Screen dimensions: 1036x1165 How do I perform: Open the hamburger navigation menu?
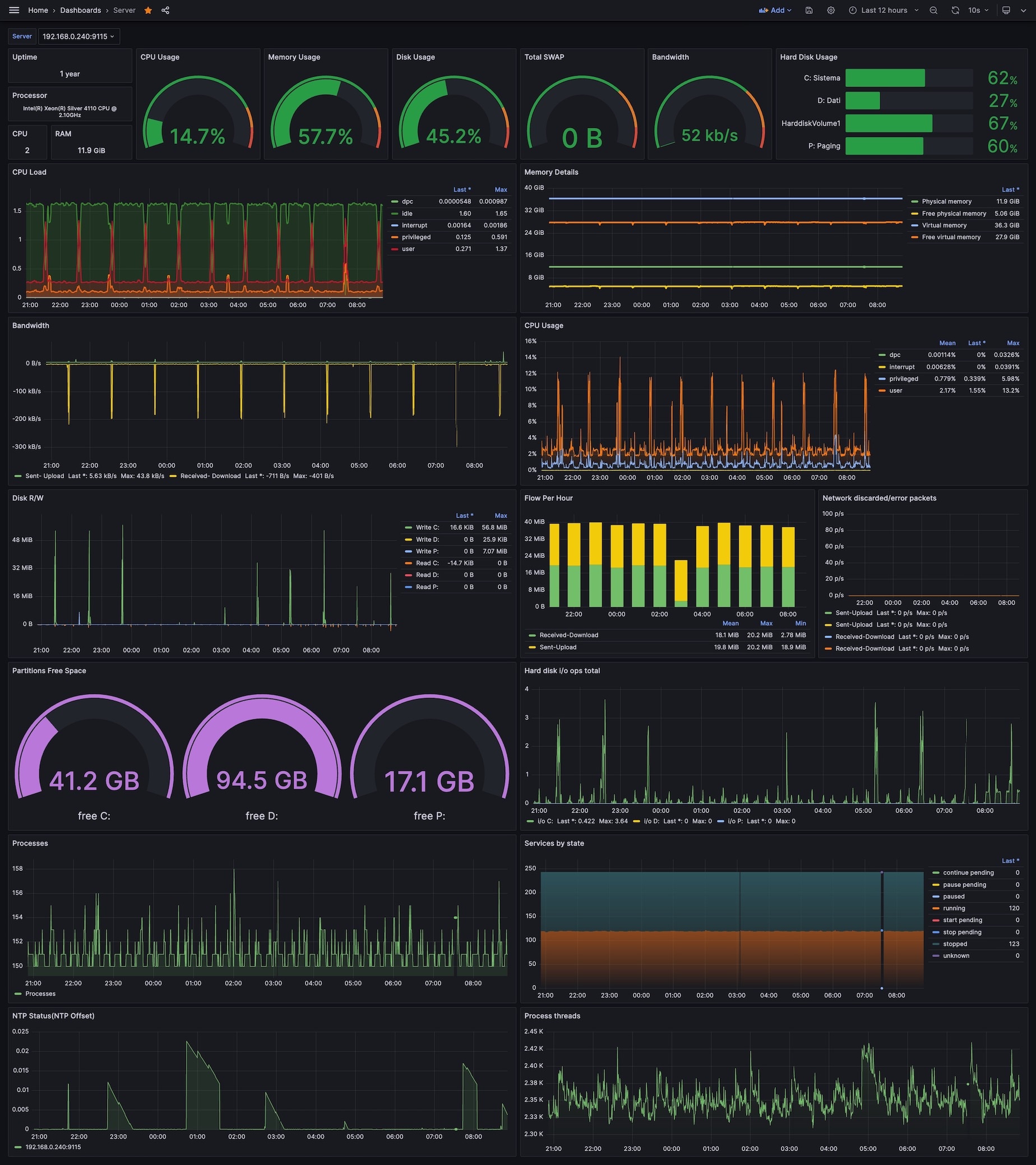14,10
